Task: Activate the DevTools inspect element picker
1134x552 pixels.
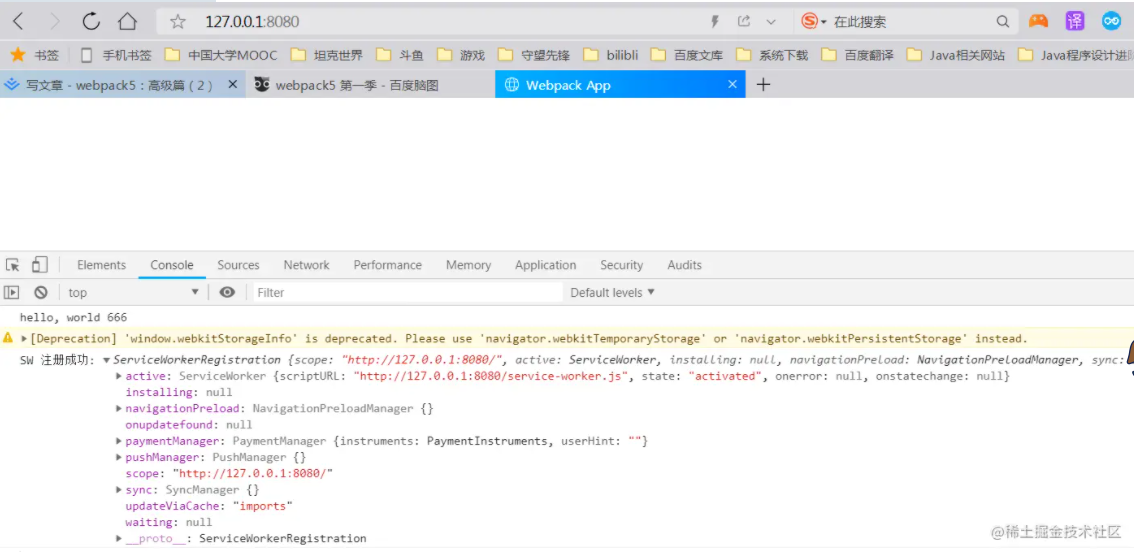Action: (x=12, y=265)
